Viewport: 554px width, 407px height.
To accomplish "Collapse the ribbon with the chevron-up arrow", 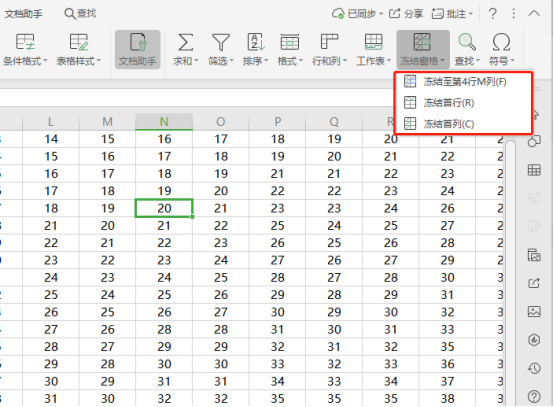I will click(534, 14).
